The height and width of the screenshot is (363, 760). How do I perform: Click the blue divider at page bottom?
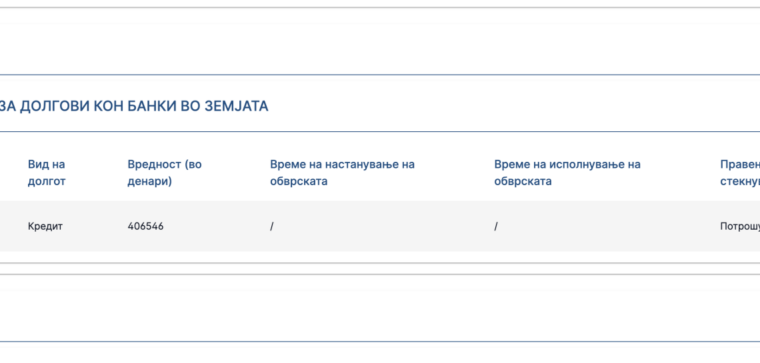(x=380, y=341)
